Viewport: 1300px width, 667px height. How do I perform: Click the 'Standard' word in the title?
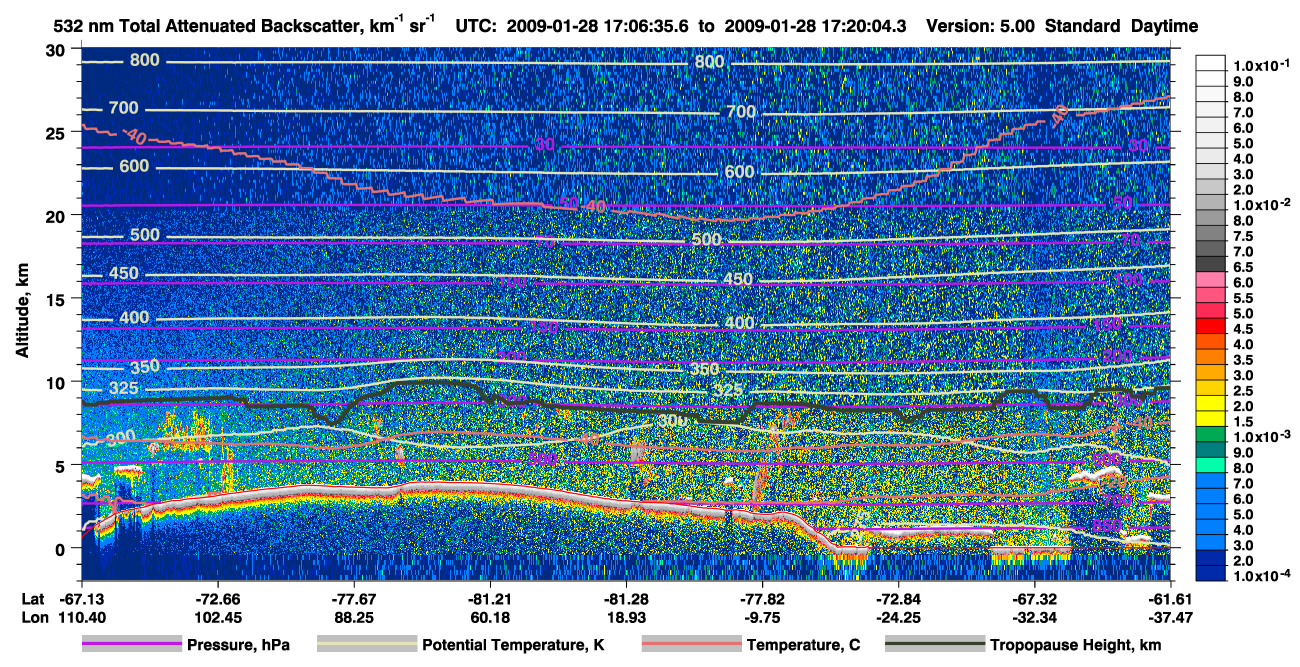coord(1084,27)
